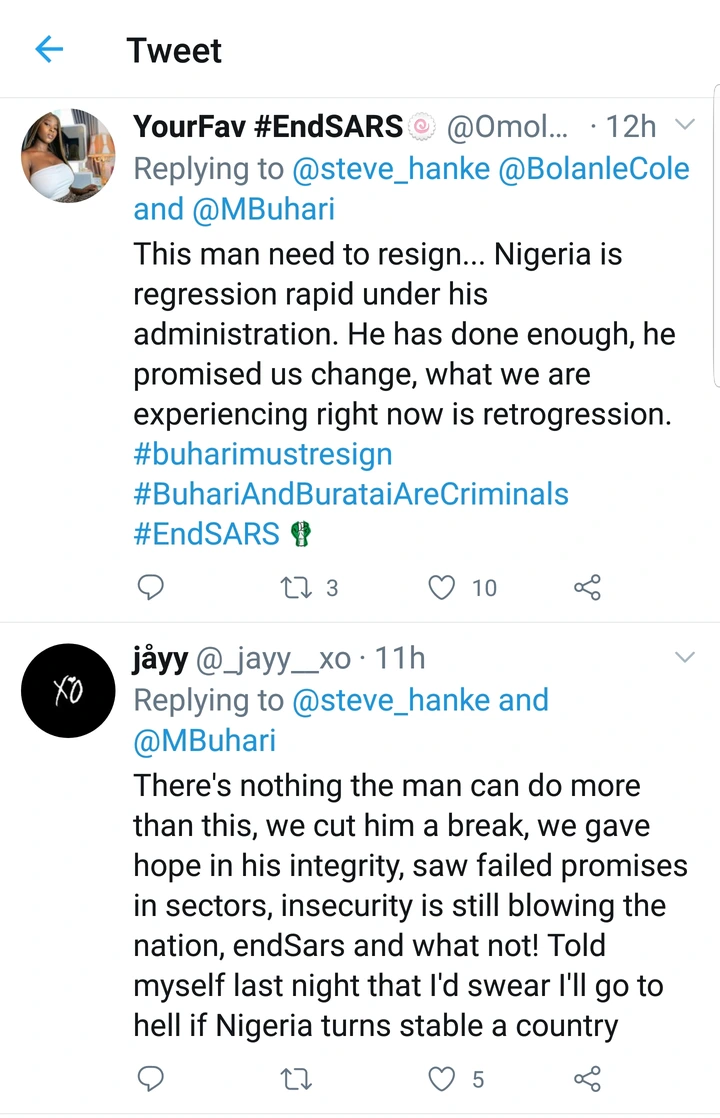Viewport: 720px width, 1118px height.
Task: Open jåyy's XO profile avatar
Action: [x=68, y=690]
